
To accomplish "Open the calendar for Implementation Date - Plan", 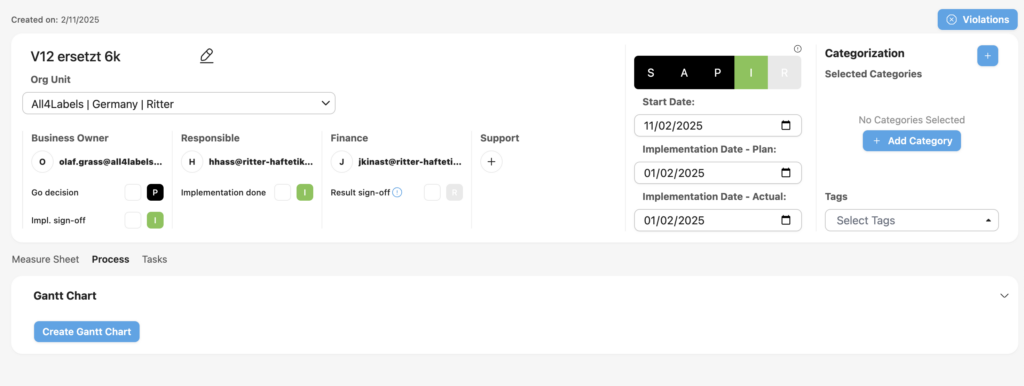I will pos(786,173).
